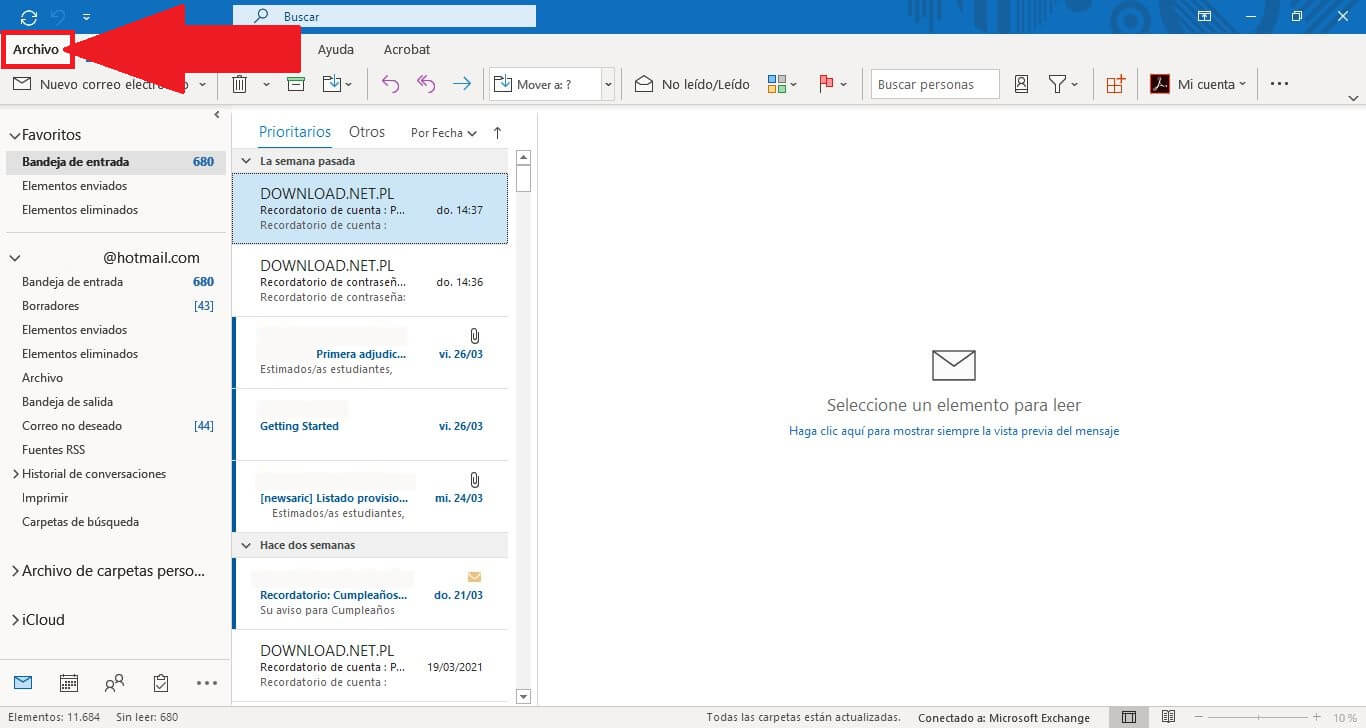The height and width of the screenshot is (728, 1366).
Task: Click message list scrollbar down arrow
Action: pyautogui.click(x=523, y=695)
